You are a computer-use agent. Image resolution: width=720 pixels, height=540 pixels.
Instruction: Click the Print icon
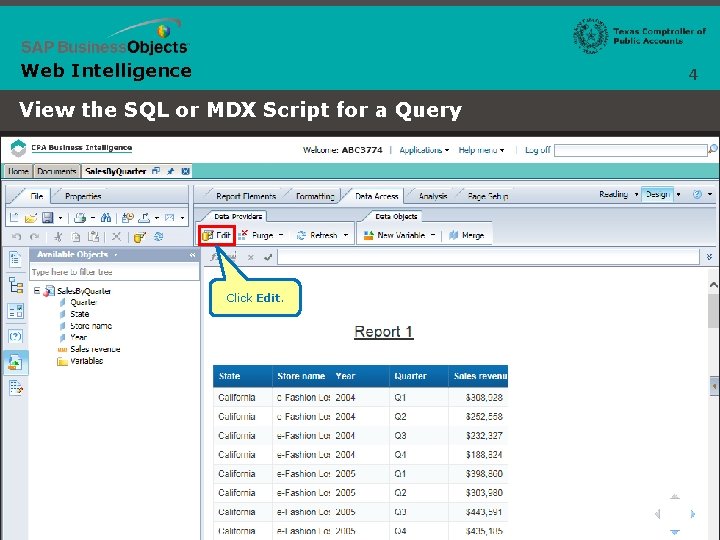tap(80, 218)
